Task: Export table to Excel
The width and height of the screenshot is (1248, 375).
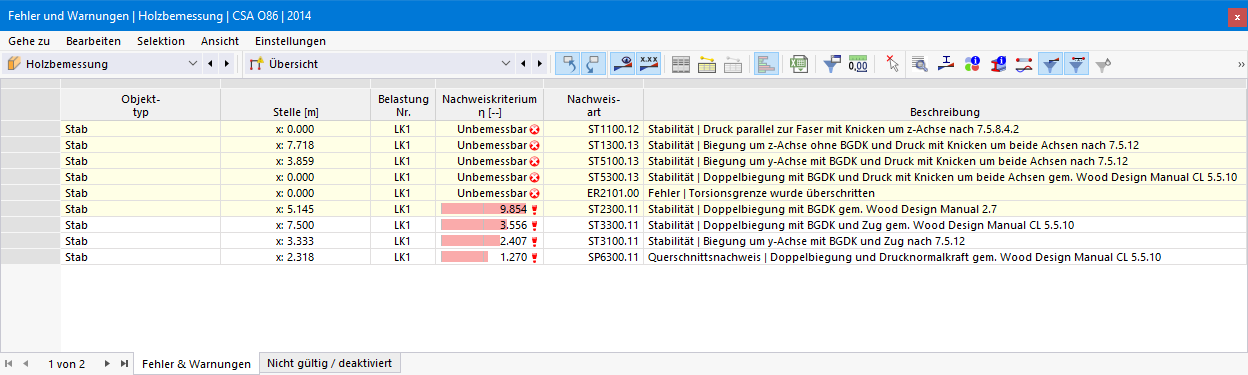Action: pyautogui.click(x=799, y=64)
